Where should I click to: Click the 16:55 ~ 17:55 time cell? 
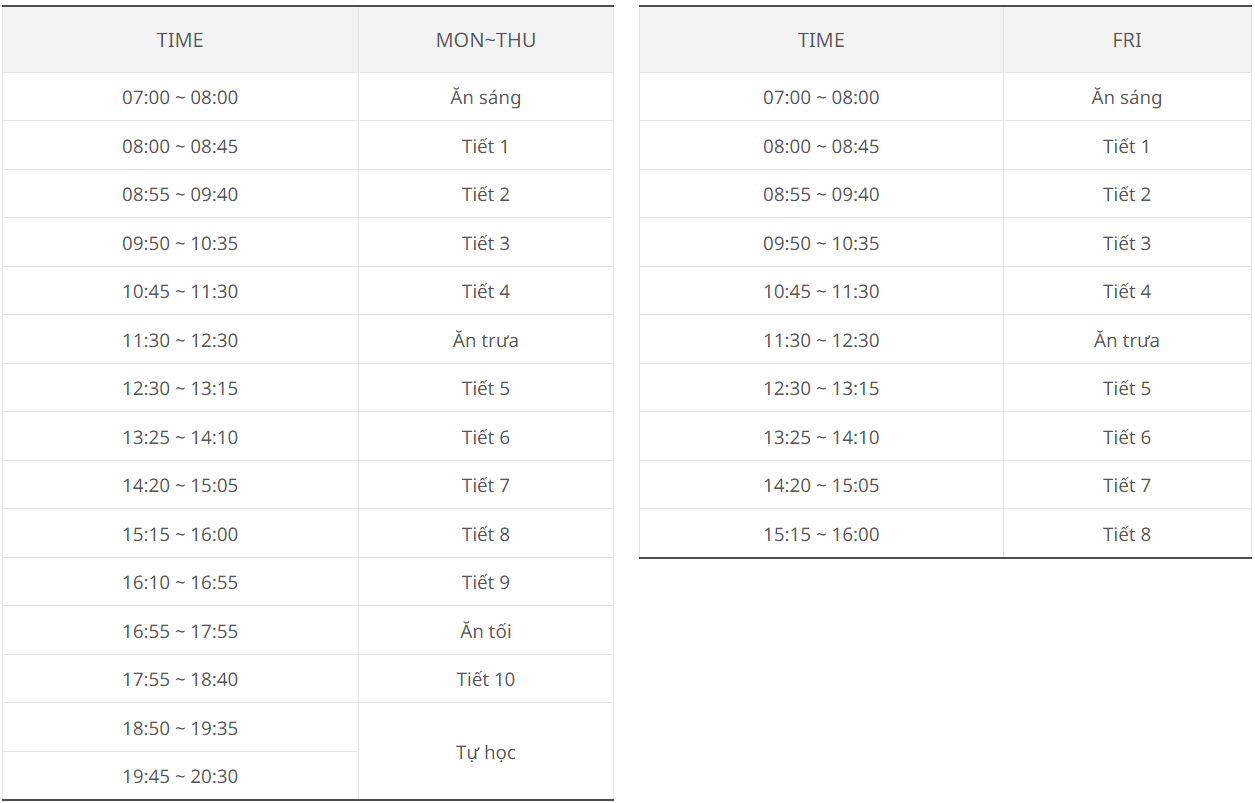(180, 631)
